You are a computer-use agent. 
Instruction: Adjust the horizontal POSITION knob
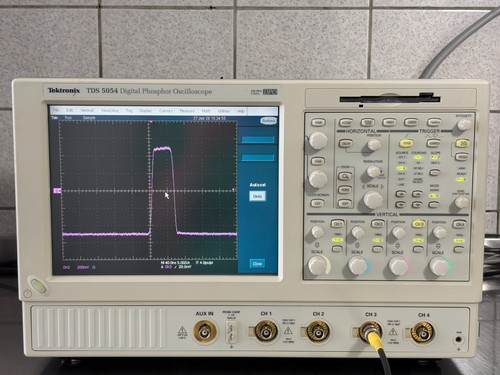[x=374, y=145]
